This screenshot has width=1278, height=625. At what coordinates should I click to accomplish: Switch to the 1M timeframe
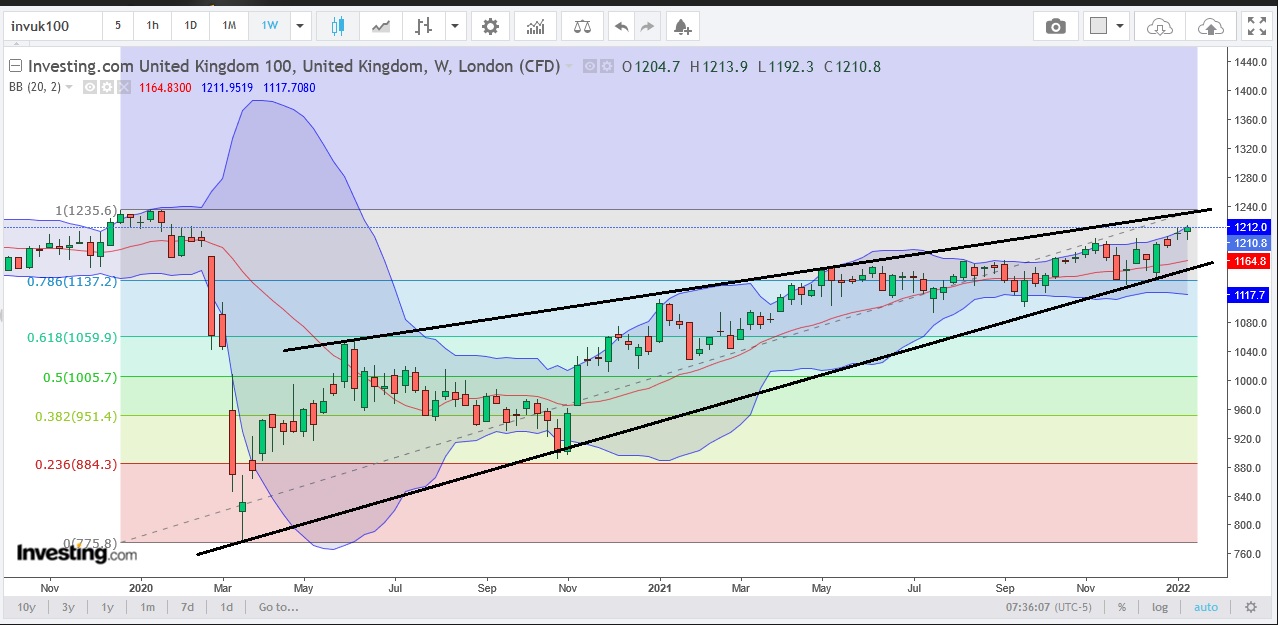click(x=229, y=26)
